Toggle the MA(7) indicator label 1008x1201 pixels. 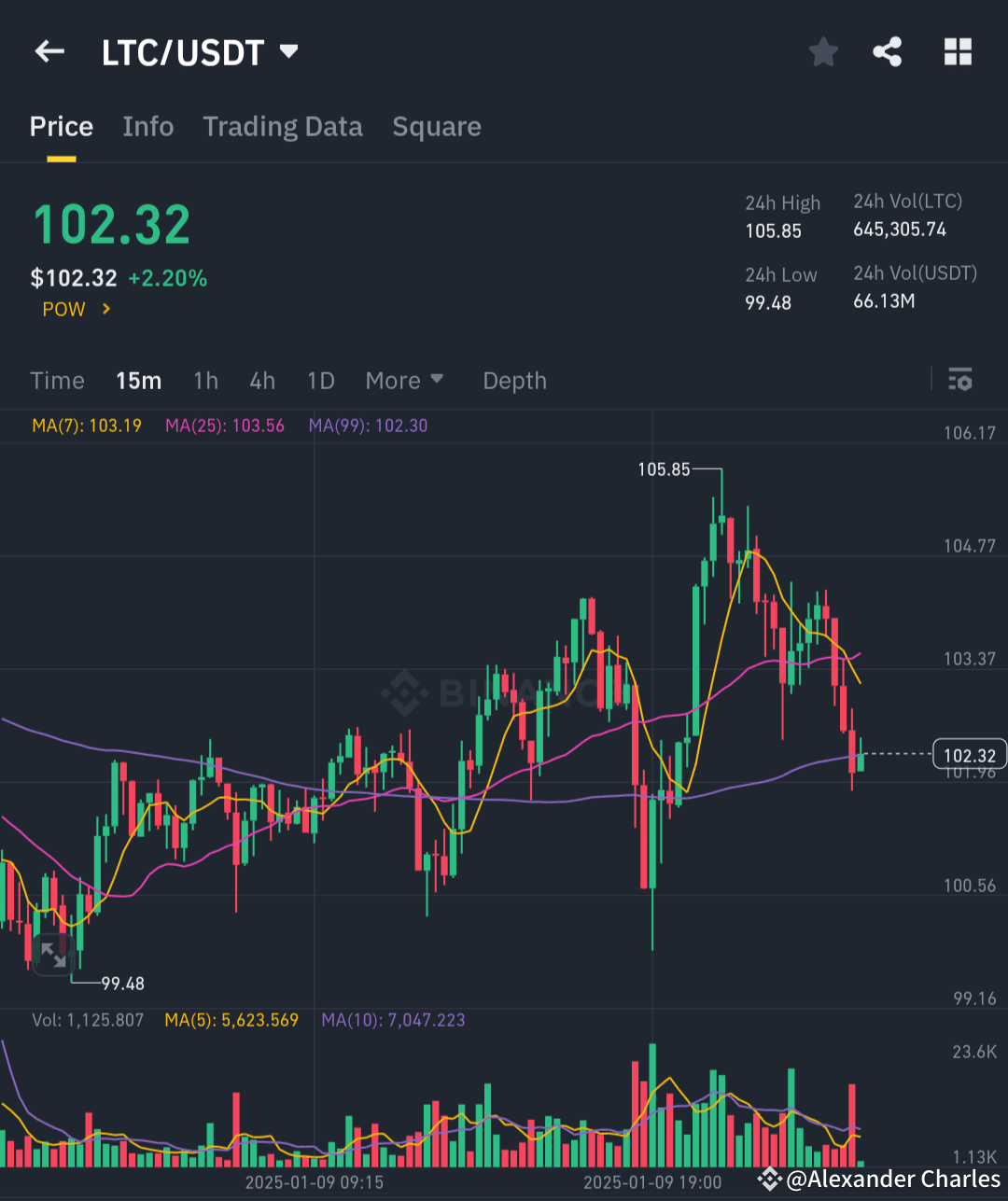[x=87, y=425]
